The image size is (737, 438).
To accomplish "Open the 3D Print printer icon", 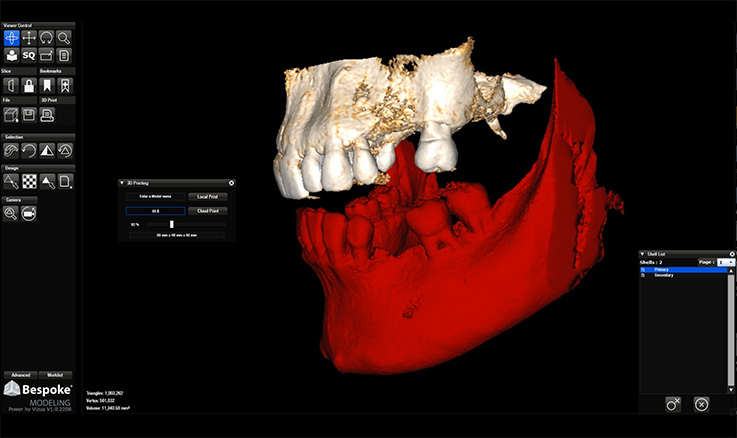I will coord(47,115).
